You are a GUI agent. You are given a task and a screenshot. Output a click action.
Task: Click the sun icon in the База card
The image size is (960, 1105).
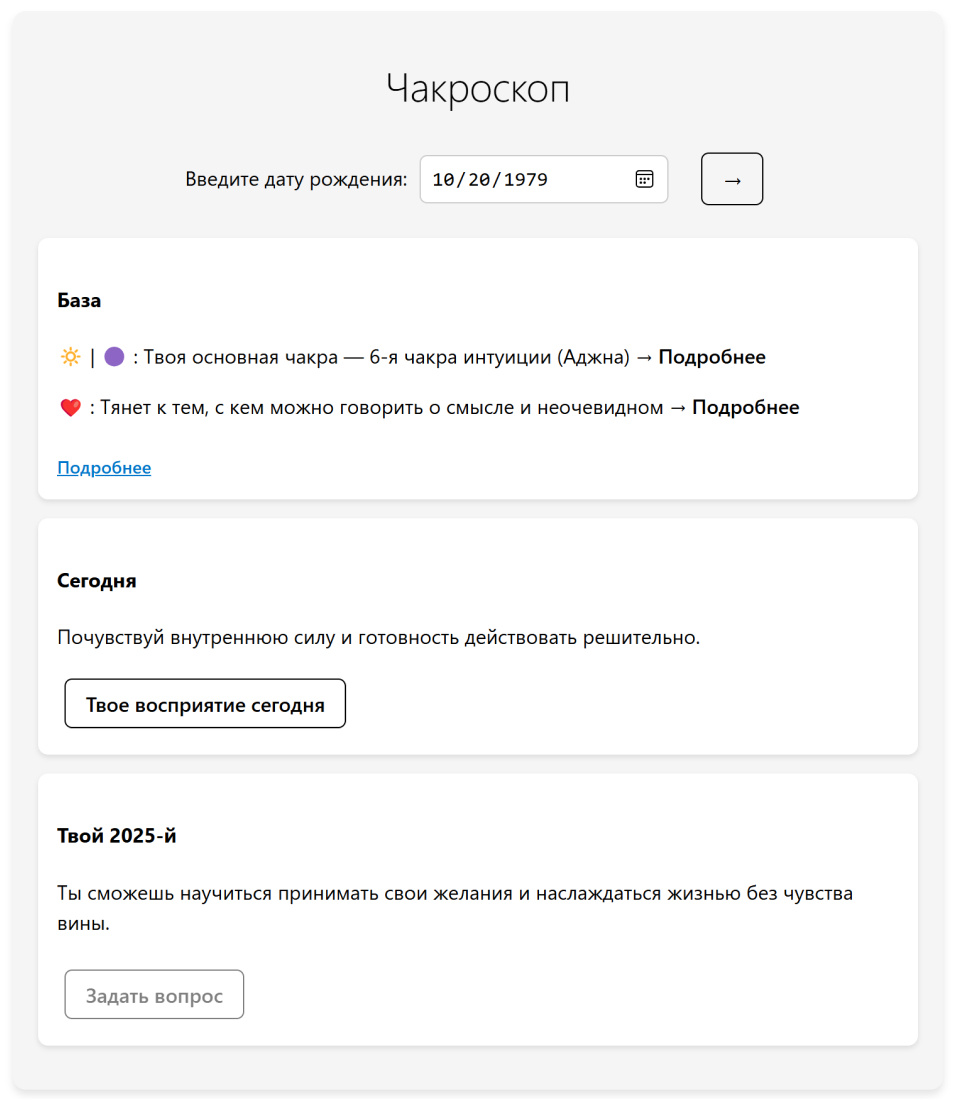point(68,356)
